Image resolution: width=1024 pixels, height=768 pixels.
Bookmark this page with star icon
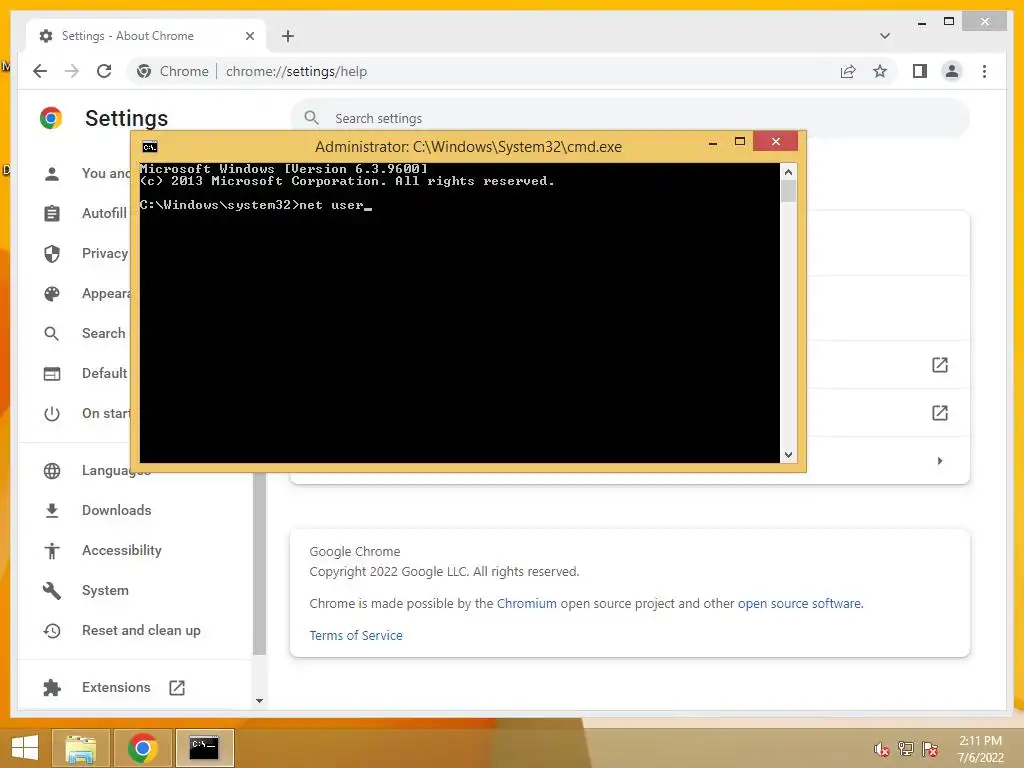coord(880,71)
